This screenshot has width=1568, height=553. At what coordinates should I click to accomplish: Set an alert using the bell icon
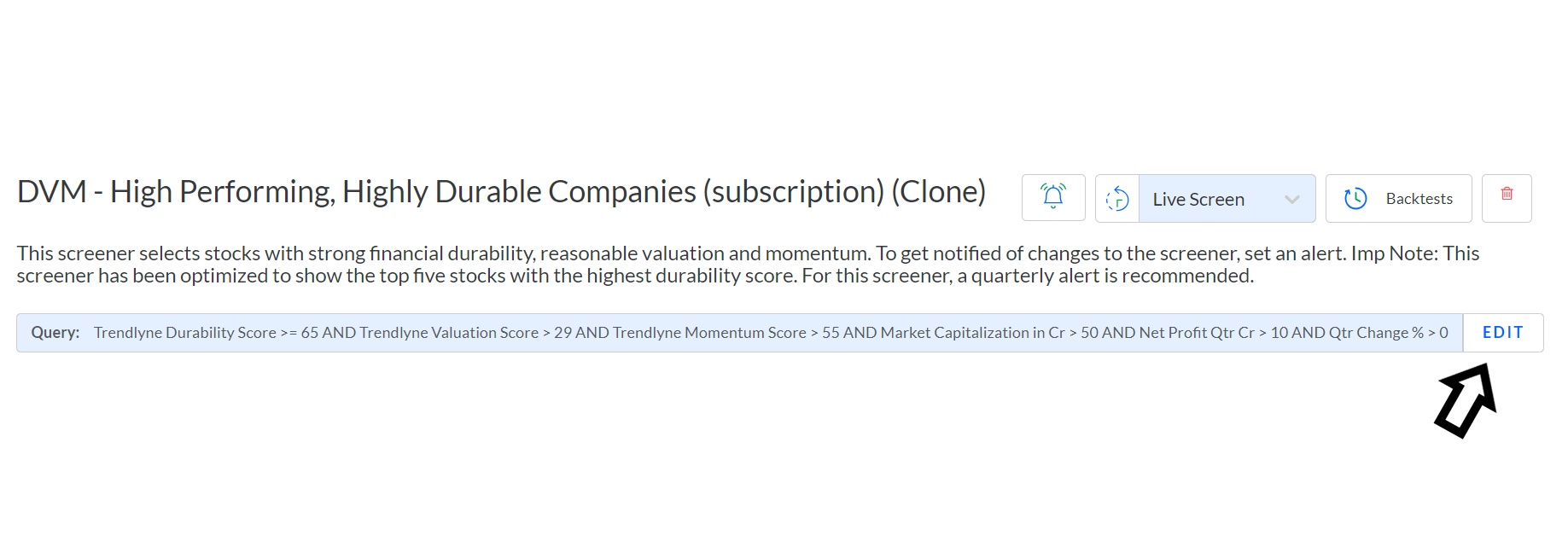click(x=1052, y=198)
